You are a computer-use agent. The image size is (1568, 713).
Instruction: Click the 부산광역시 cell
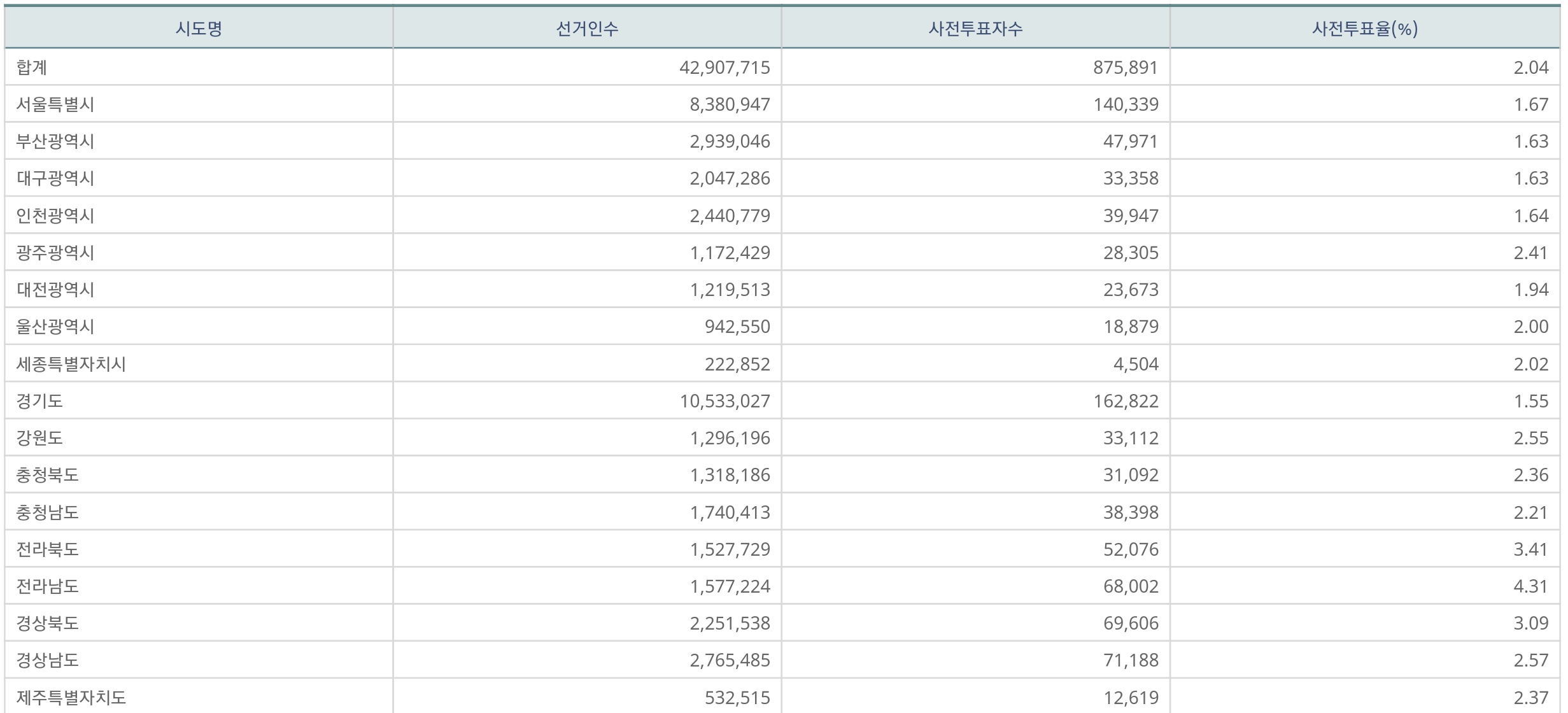(55, 141)
